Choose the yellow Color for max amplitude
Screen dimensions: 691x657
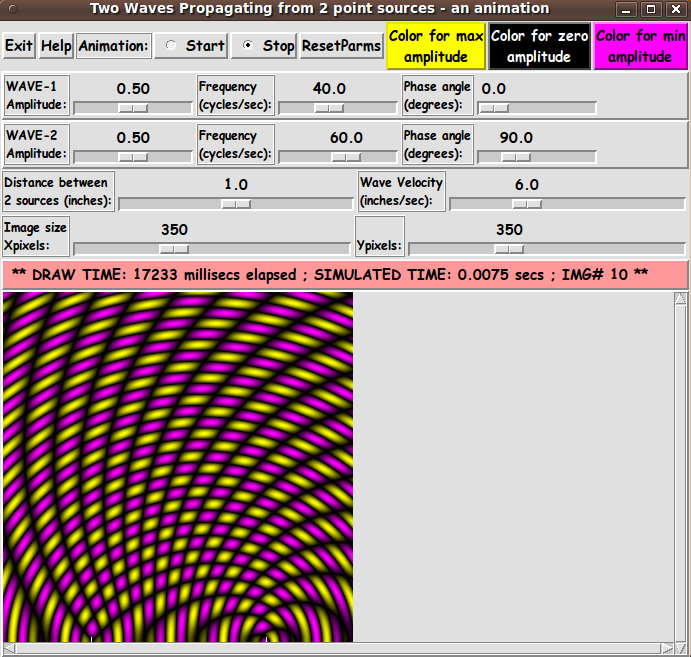tap(436, 46)
